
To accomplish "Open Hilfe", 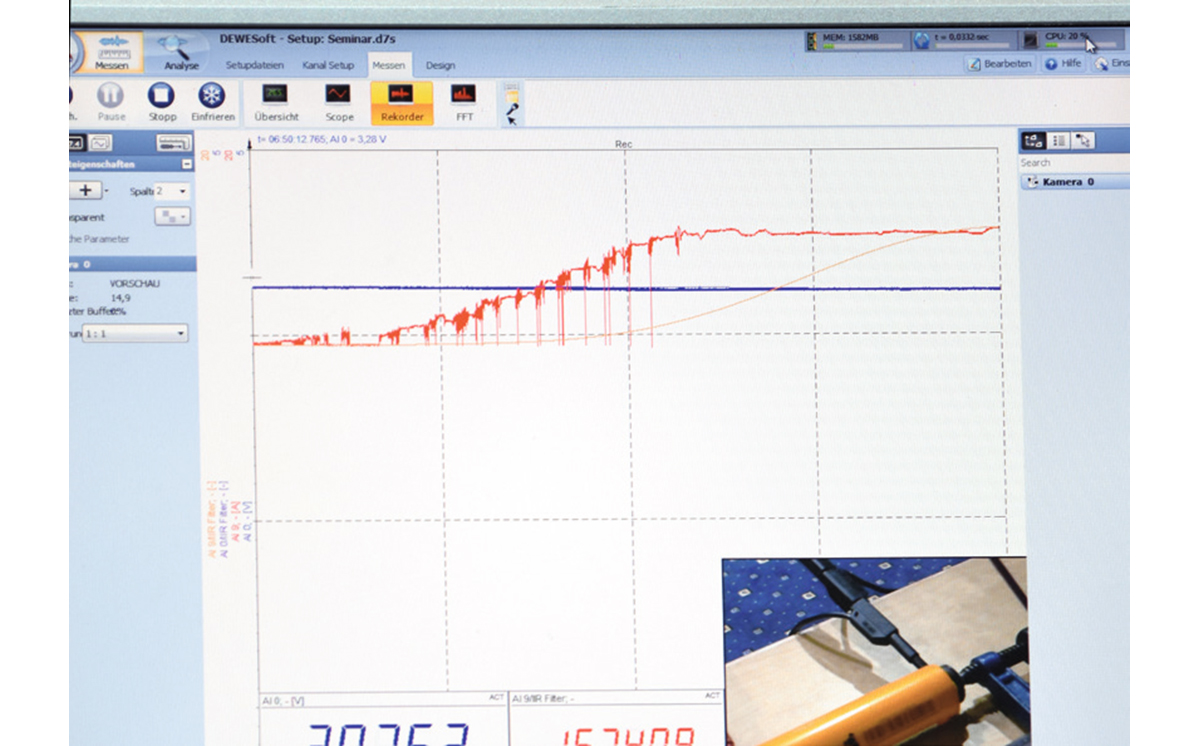I will (1064, 63).
